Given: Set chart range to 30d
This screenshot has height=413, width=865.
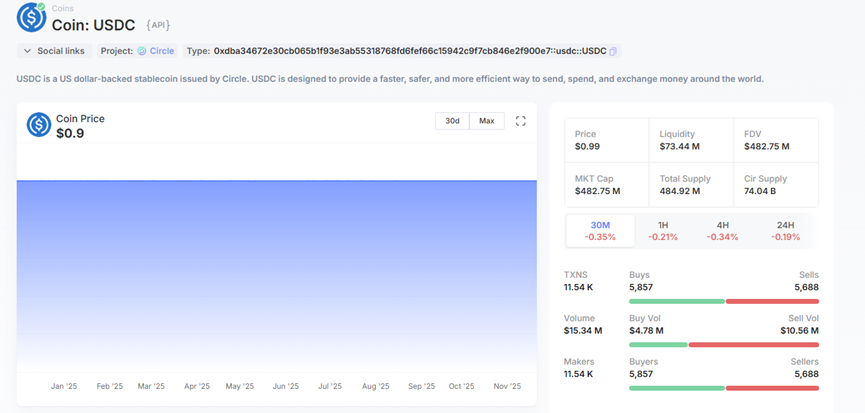Looking at the screenshot, I should pyautogui.click(x=452, y=121).
